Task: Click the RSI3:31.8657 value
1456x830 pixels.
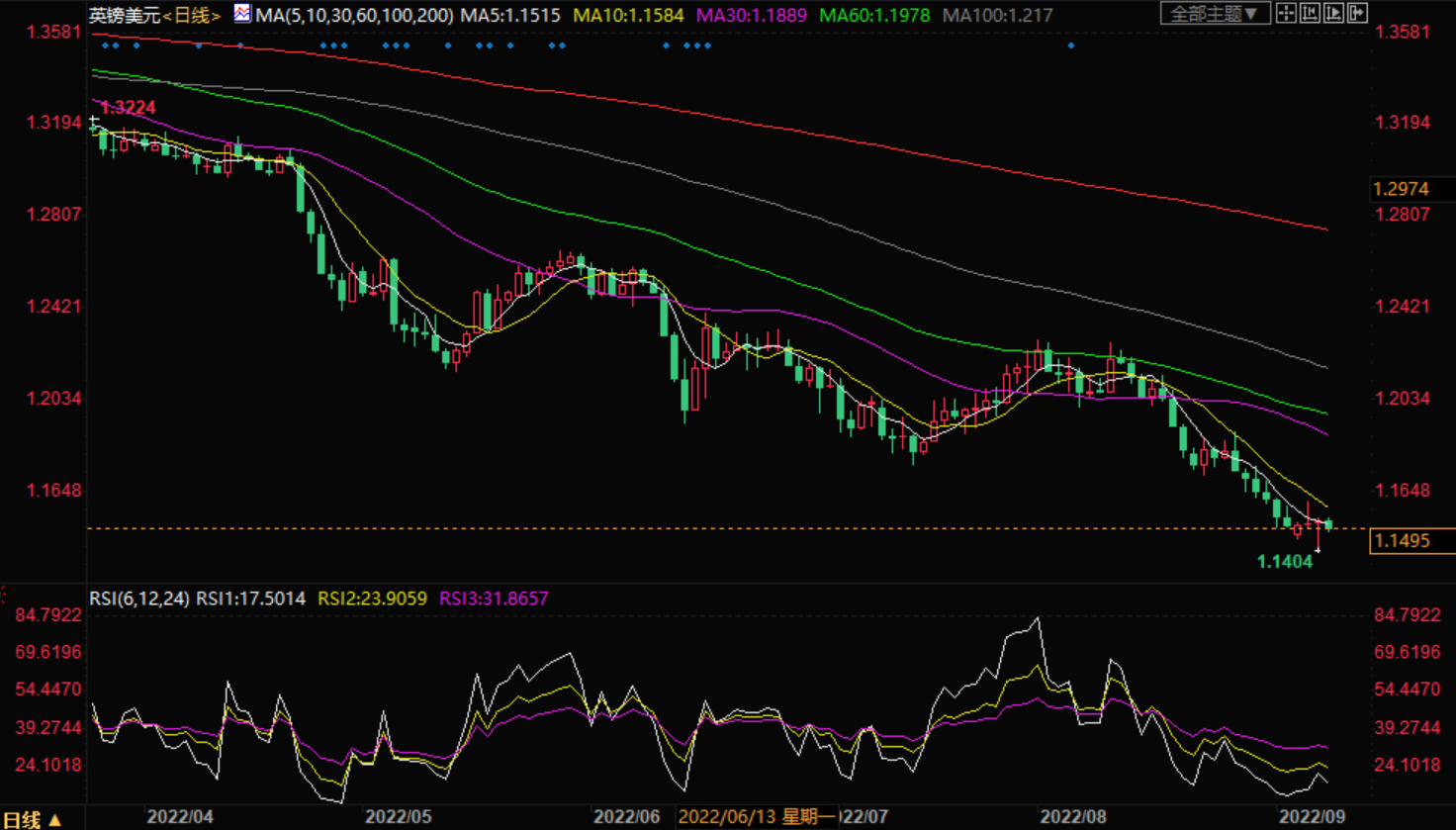Action: pyautogui.click(x=494, y=599)
